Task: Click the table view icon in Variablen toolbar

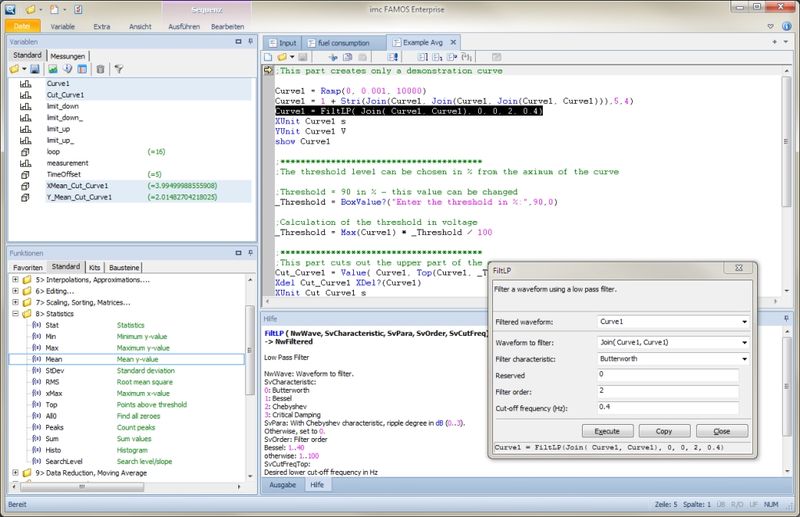Action: [x=82, y=69]
